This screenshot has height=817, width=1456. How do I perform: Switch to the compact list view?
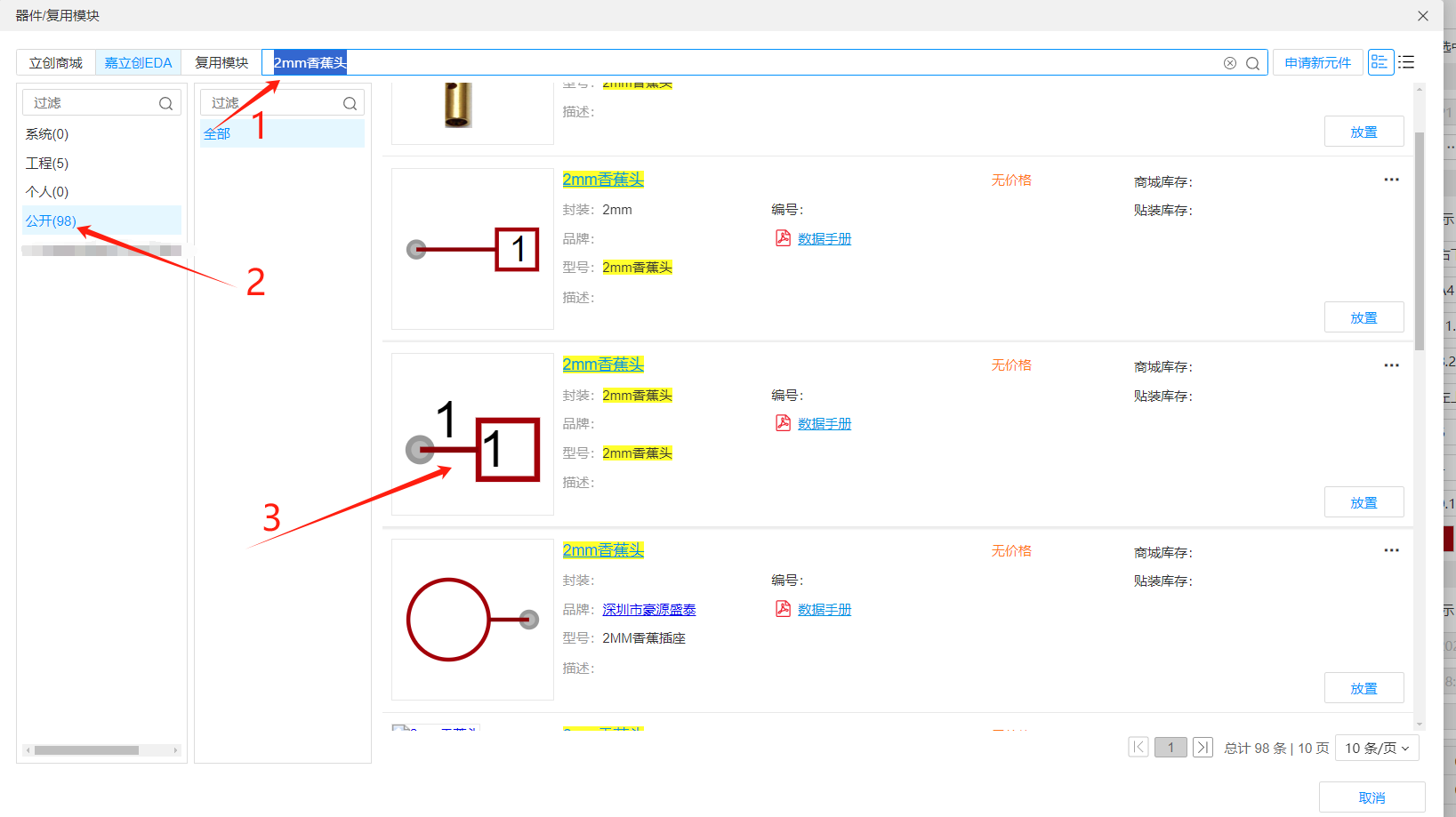point(1406,62)
